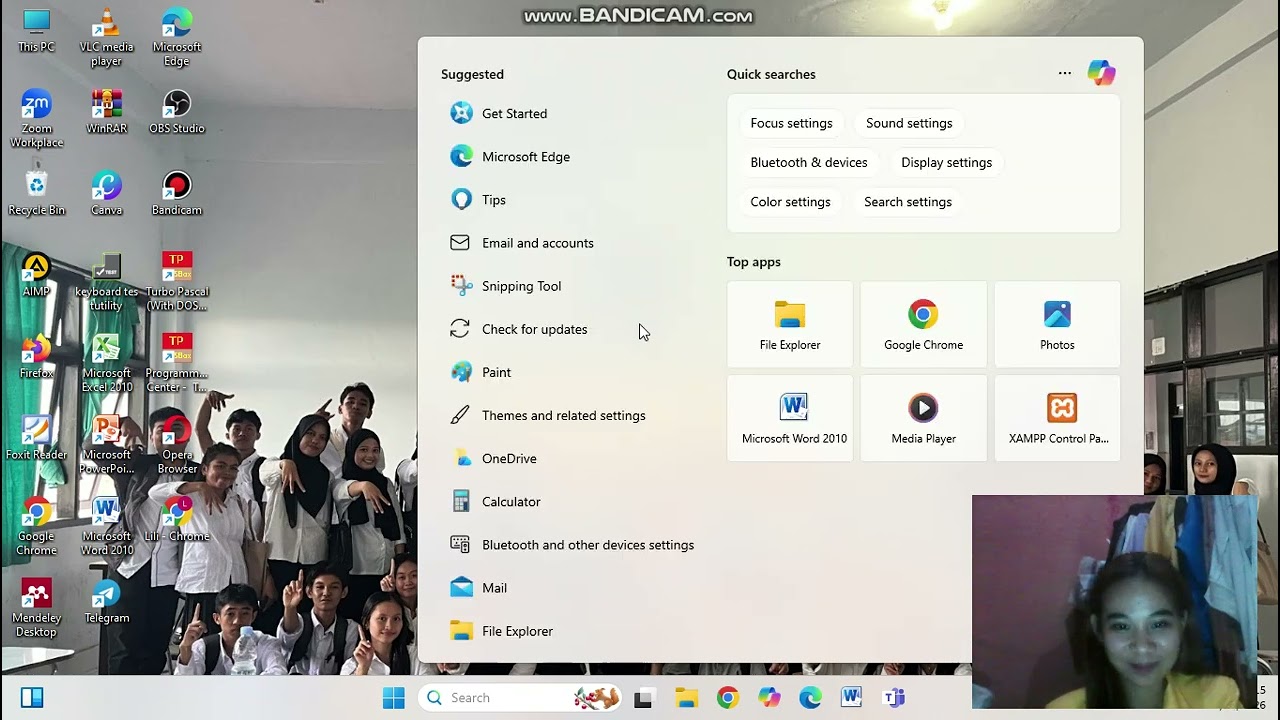Open Bluetooth and other devices settings
The image size is (1280, 720).
point(570,545)
